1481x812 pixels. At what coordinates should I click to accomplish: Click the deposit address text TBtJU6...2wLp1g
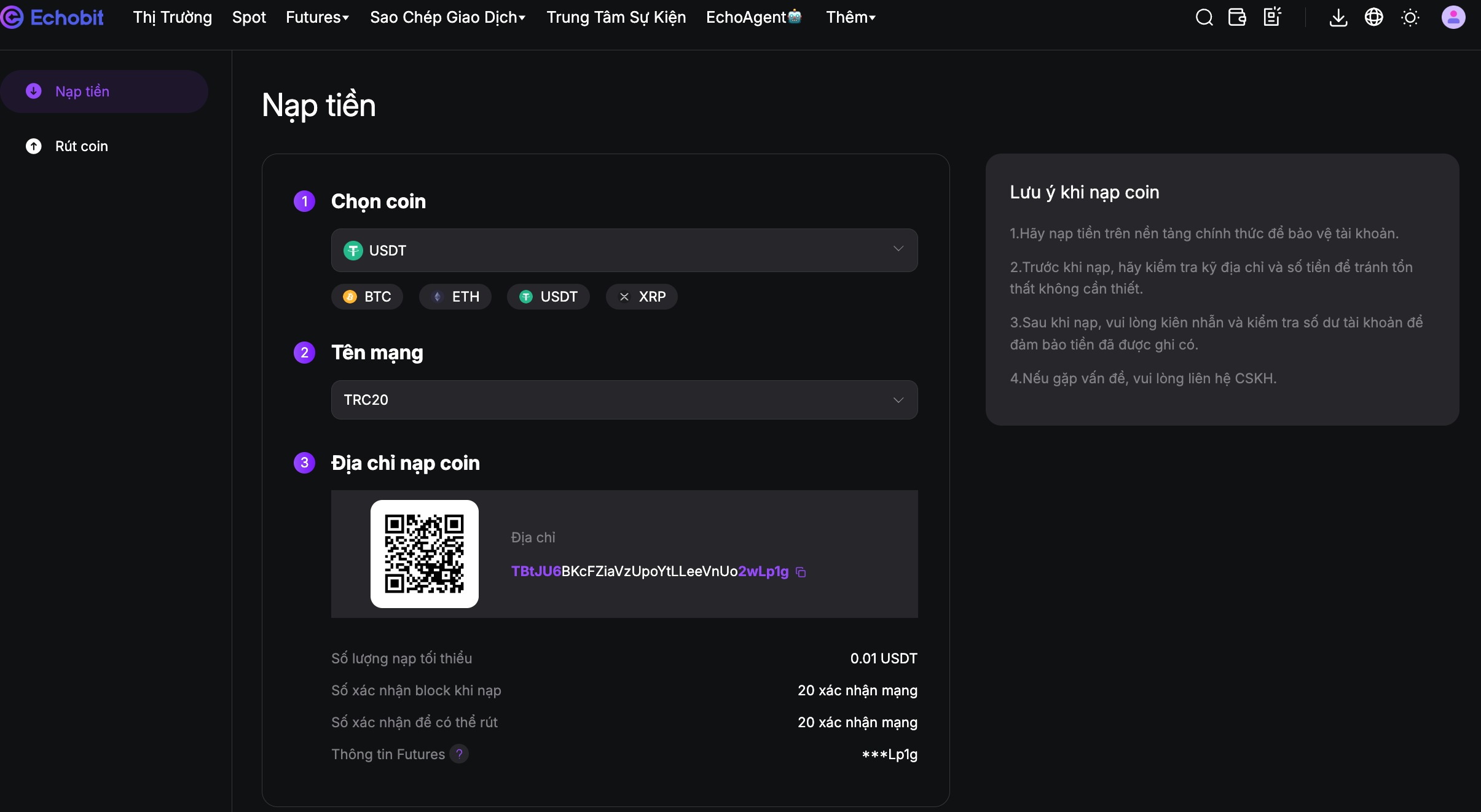[650, 572]
